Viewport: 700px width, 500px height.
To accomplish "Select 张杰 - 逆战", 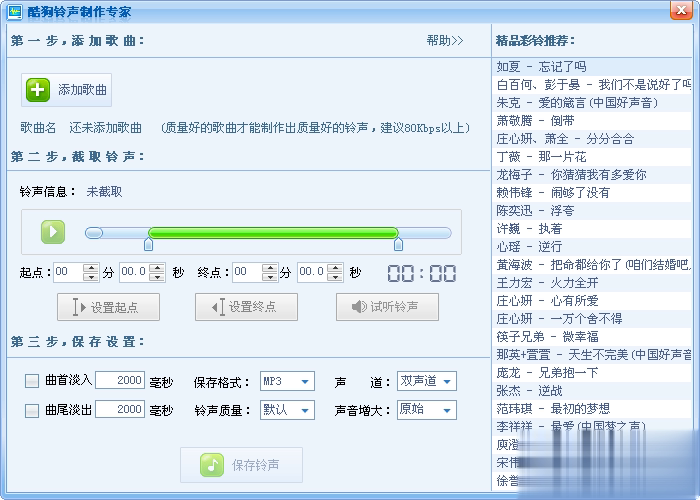I will point(592,391).
